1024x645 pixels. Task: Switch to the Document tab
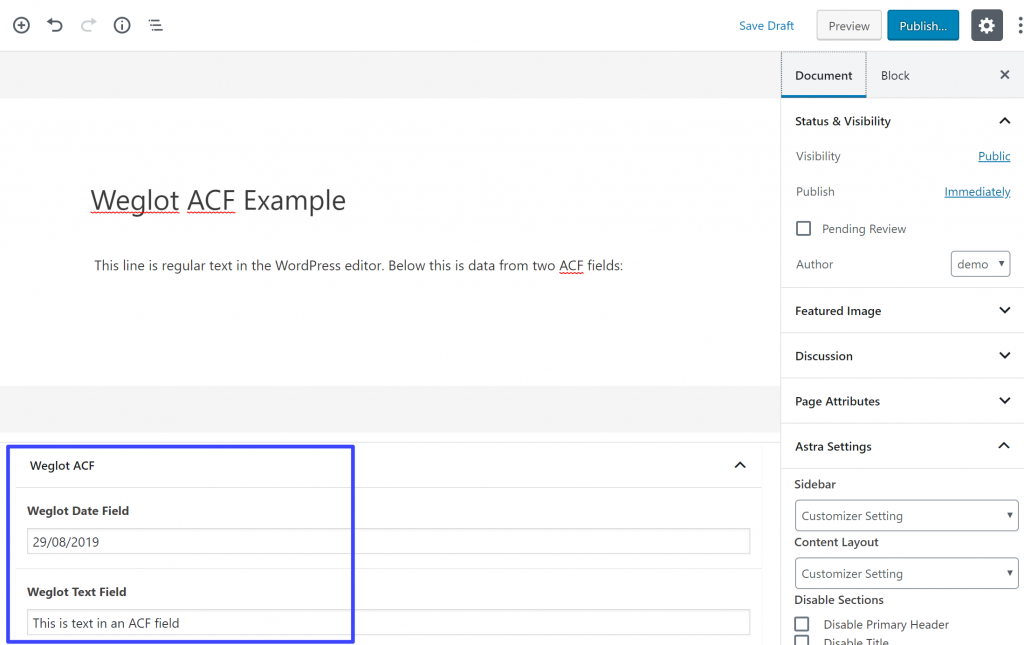(x=824, y=75)
